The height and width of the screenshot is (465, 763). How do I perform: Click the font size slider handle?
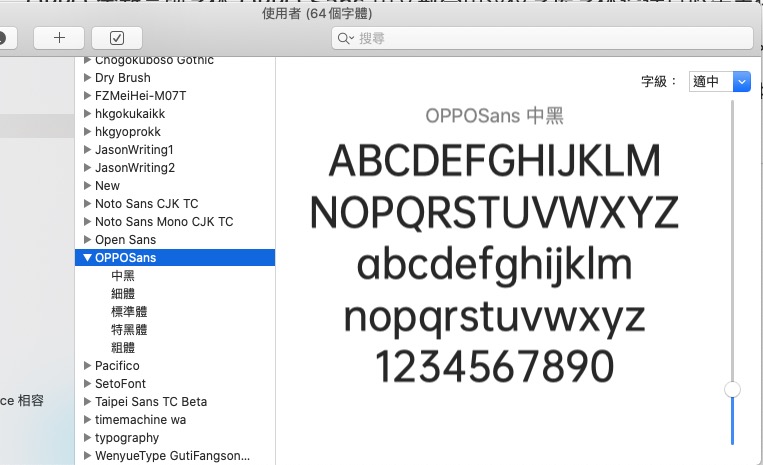click(732, 389)
